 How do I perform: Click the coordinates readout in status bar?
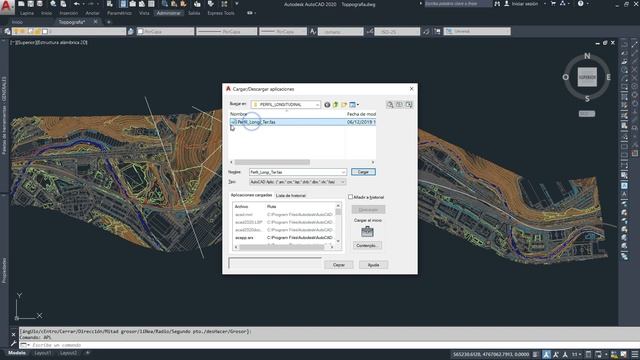coord(491,354)
